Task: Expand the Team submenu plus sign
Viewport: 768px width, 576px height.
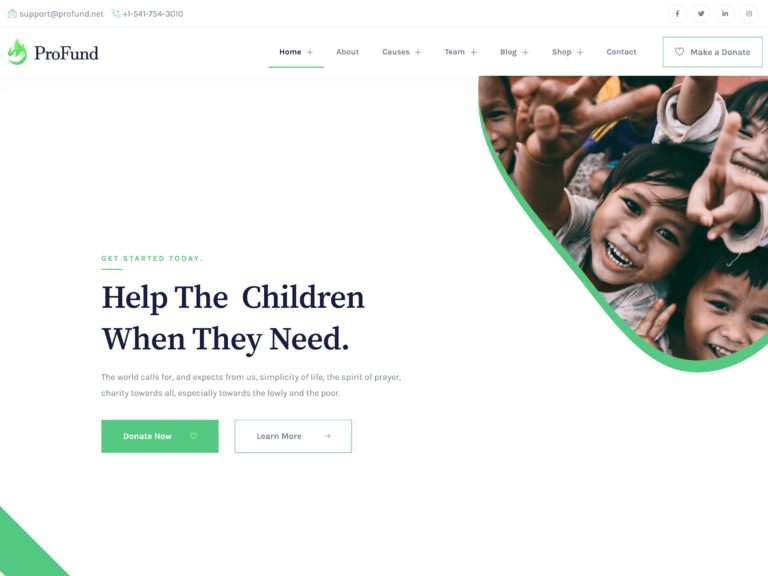Action: coord(474,52)
